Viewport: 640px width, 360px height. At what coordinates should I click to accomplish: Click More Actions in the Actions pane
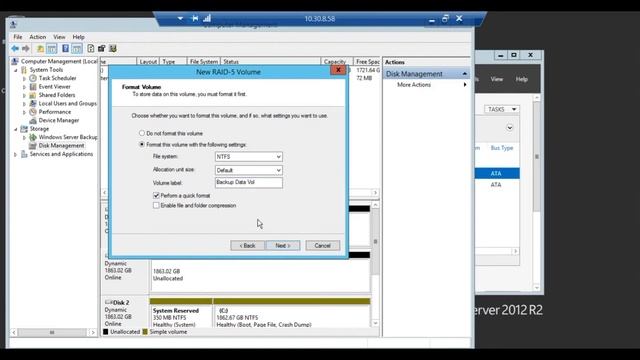(x=414, y=85)
